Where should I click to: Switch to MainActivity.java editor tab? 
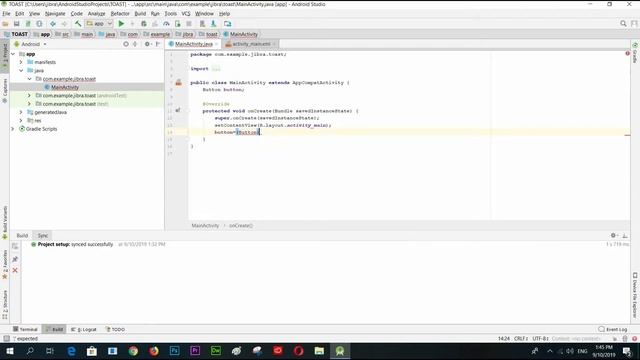click(x=193, y=44)
